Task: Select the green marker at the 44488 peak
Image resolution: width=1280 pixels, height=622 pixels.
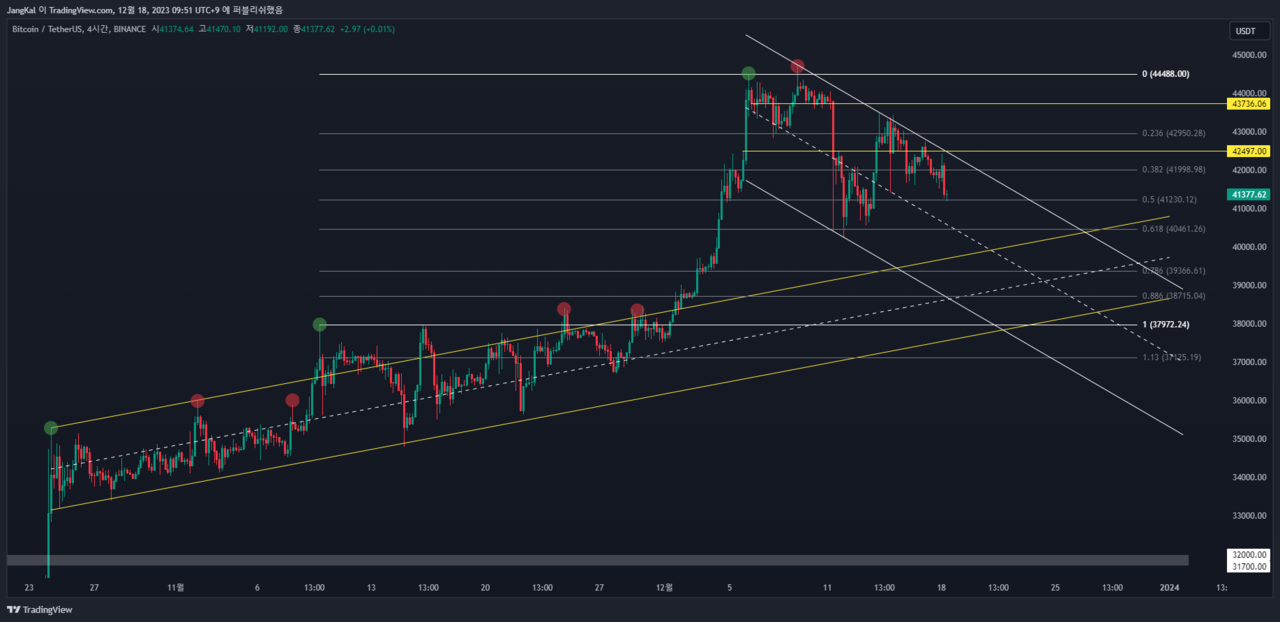Action: coord(749,73)
